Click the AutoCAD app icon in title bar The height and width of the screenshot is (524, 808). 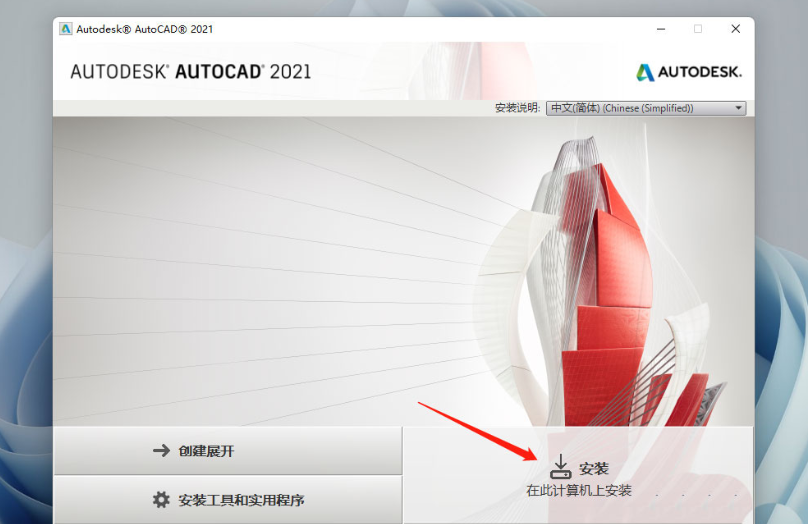66,29
